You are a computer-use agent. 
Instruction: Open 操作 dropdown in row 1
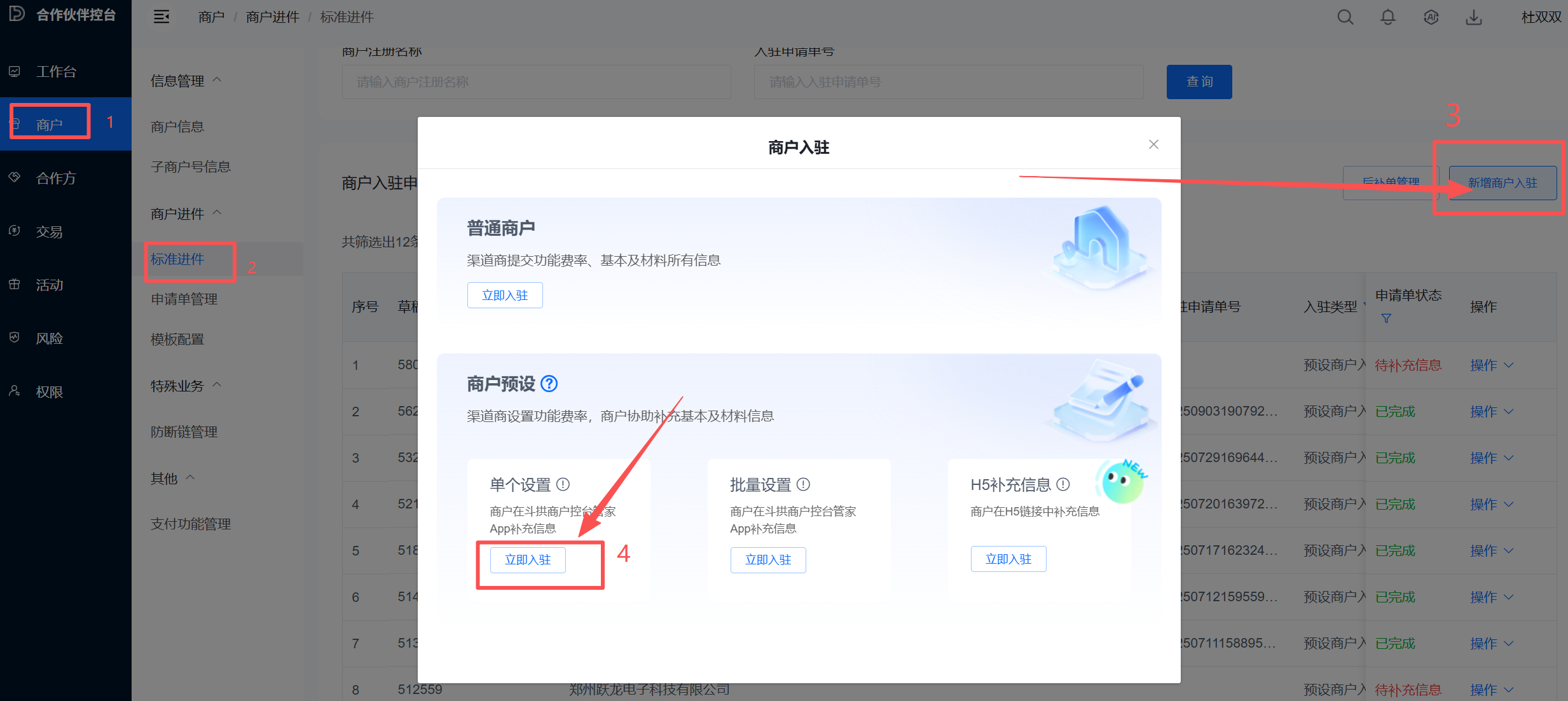(x=1492, y=365)
